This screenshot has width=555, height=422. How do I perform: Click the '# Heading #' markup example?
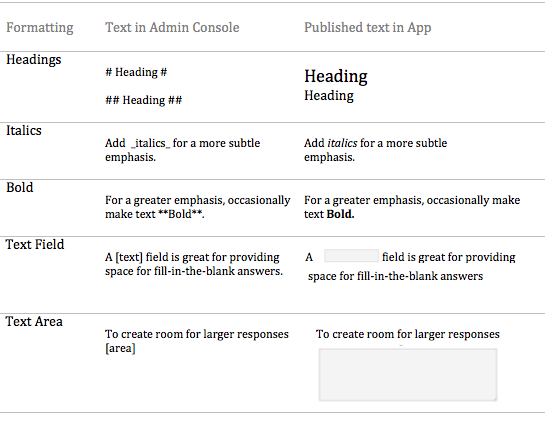[136, 72]
